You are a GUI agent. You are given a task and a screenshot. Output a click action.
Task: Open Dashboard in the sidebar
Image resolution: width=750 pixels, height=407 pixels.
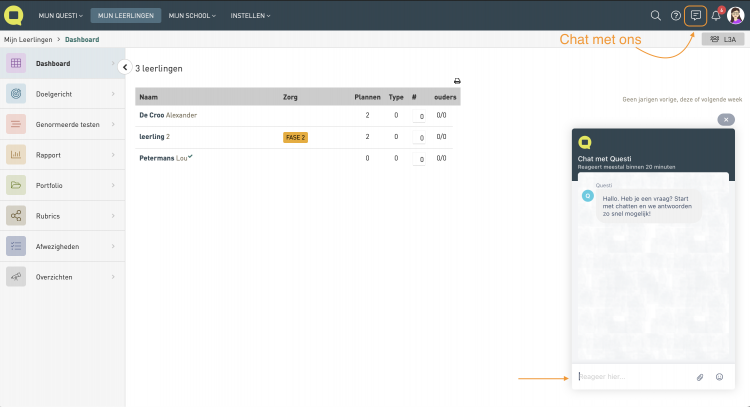click(62, 63)
